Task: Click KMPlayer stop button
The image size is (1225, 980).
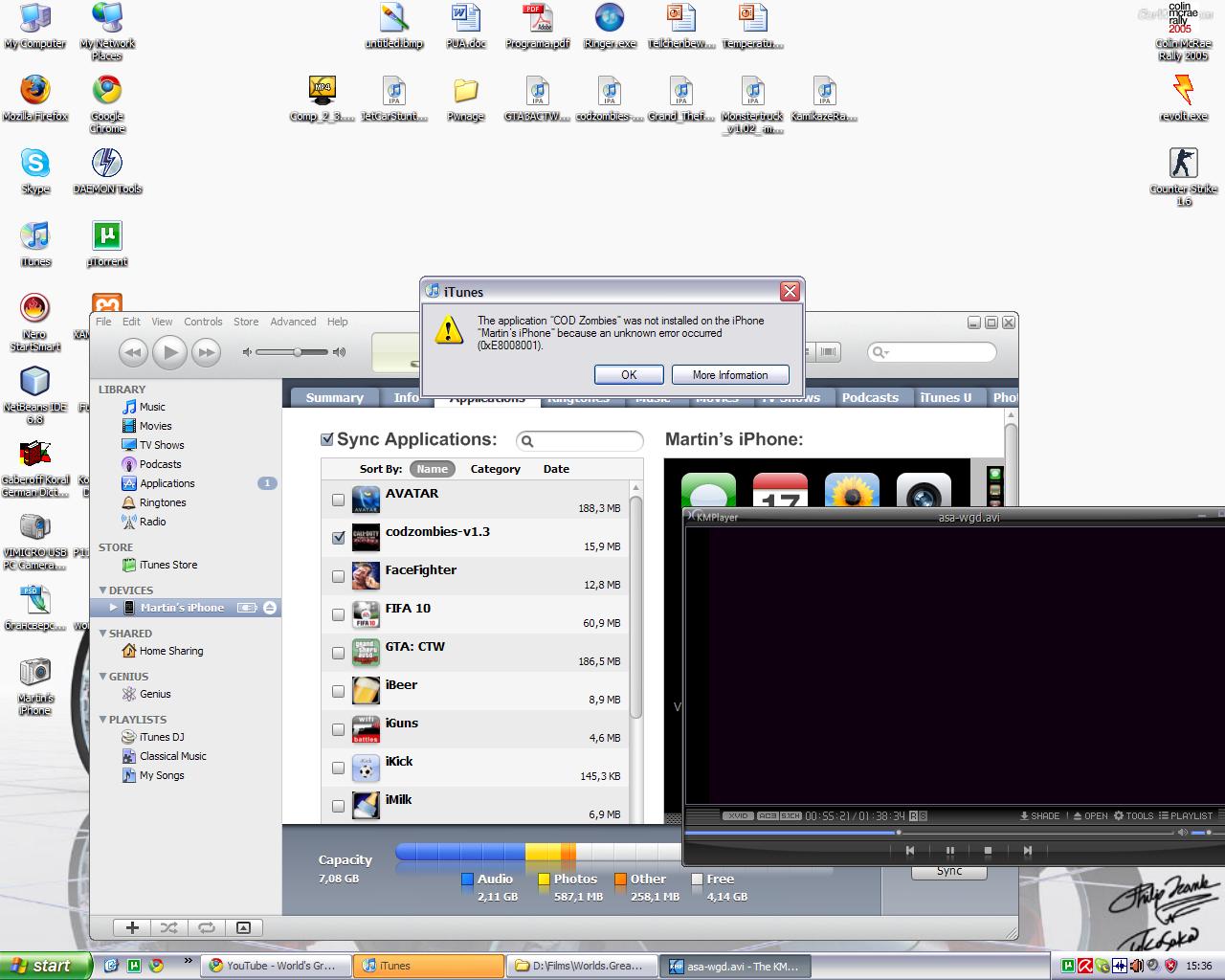Action: point(988,850)
